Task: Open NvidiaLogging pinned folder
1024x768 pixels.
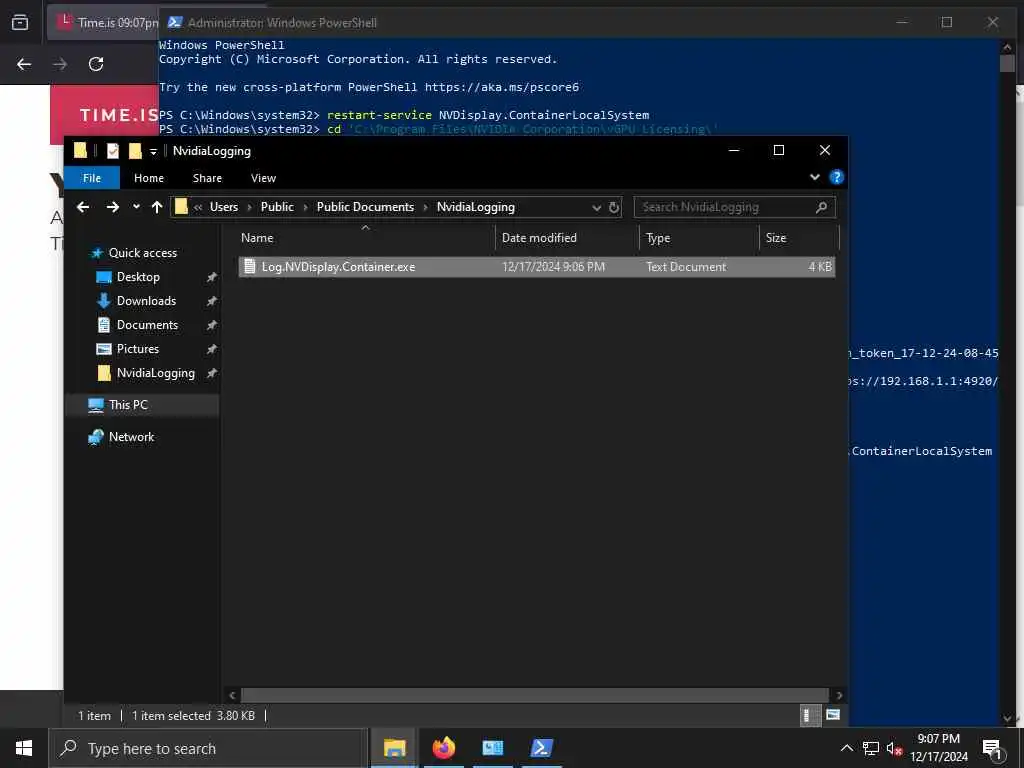Action: (155, 373)
